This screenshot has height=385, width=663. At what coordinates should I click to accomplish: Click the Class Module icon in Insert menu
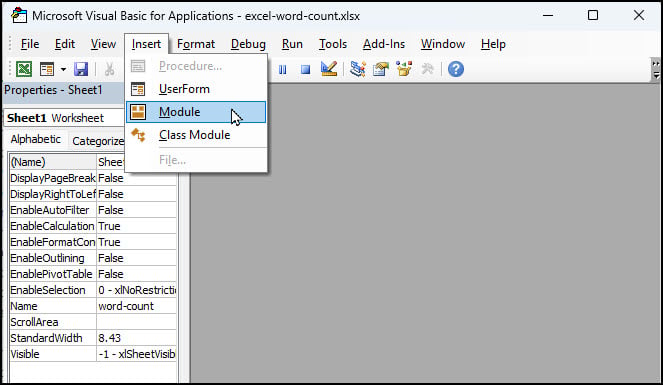(138, 135)
